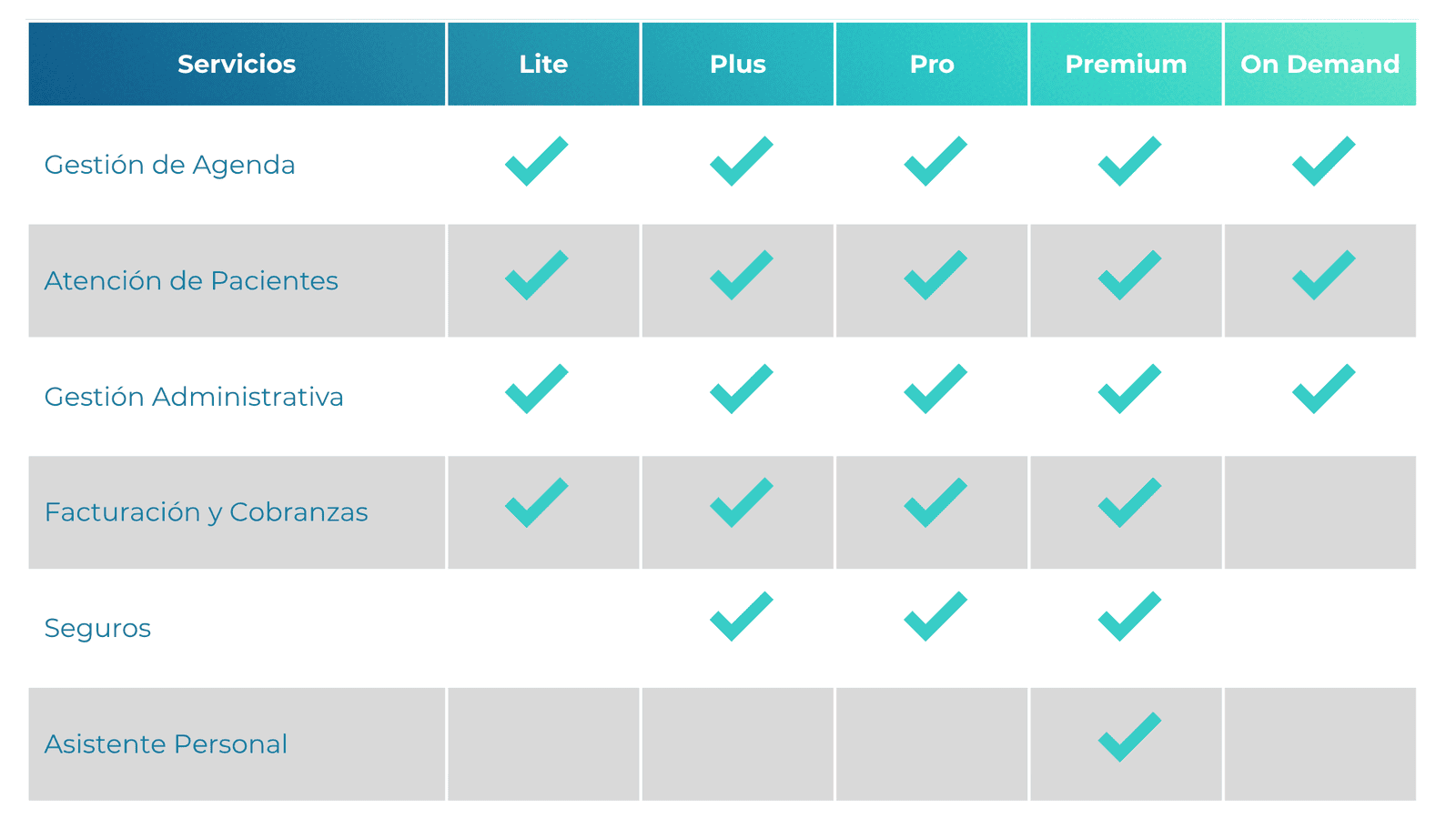Select the Lite plan column header
The width and height of the screenshot is (1456, 819).
point(543,64)
